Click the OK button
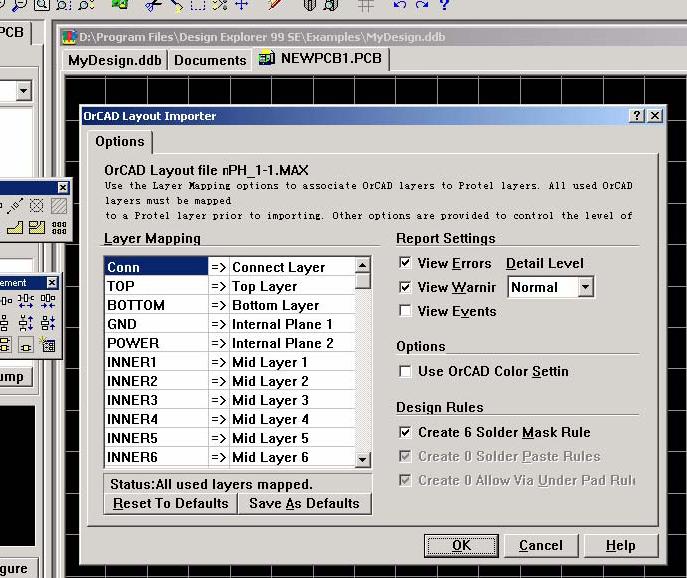 coord(461,545)
